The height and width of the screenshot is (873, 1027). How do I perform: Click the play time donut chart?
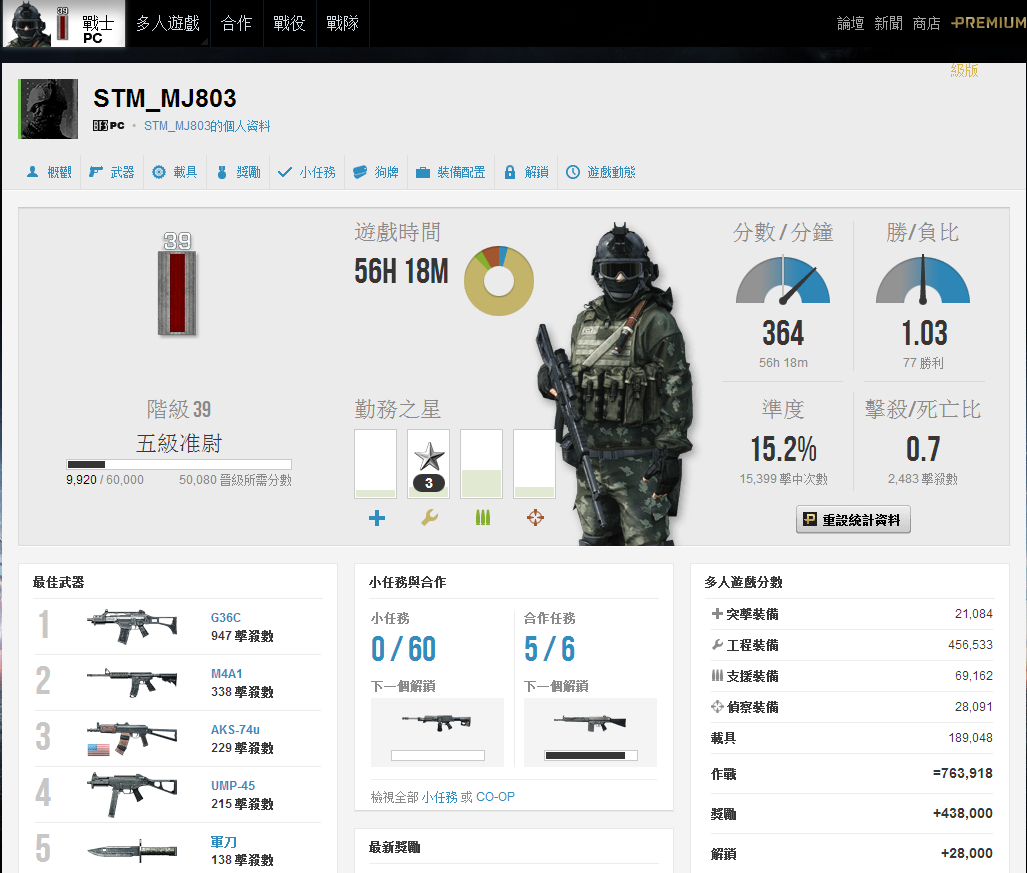498,281
